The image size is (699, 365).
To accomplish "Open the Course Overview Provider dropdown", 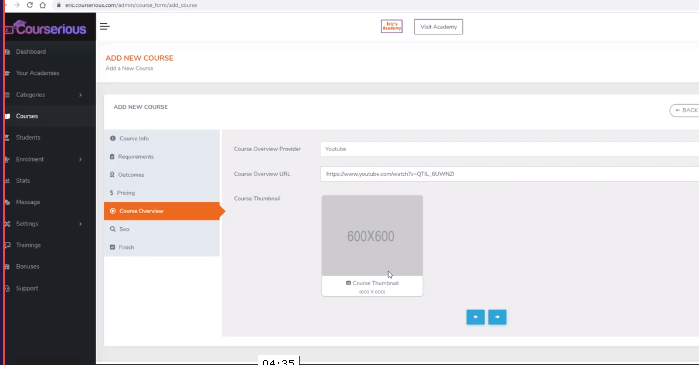I will coord(510,149).
